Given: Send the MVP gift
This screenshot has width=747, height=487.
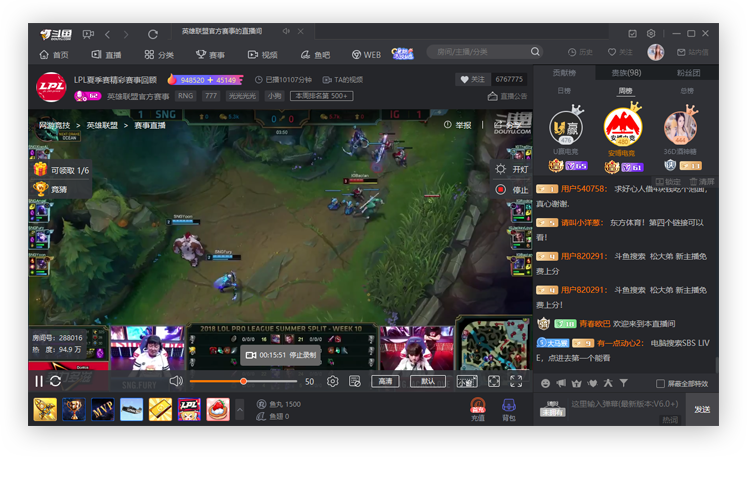Looking at the screenshot, I should pos(103,409).
